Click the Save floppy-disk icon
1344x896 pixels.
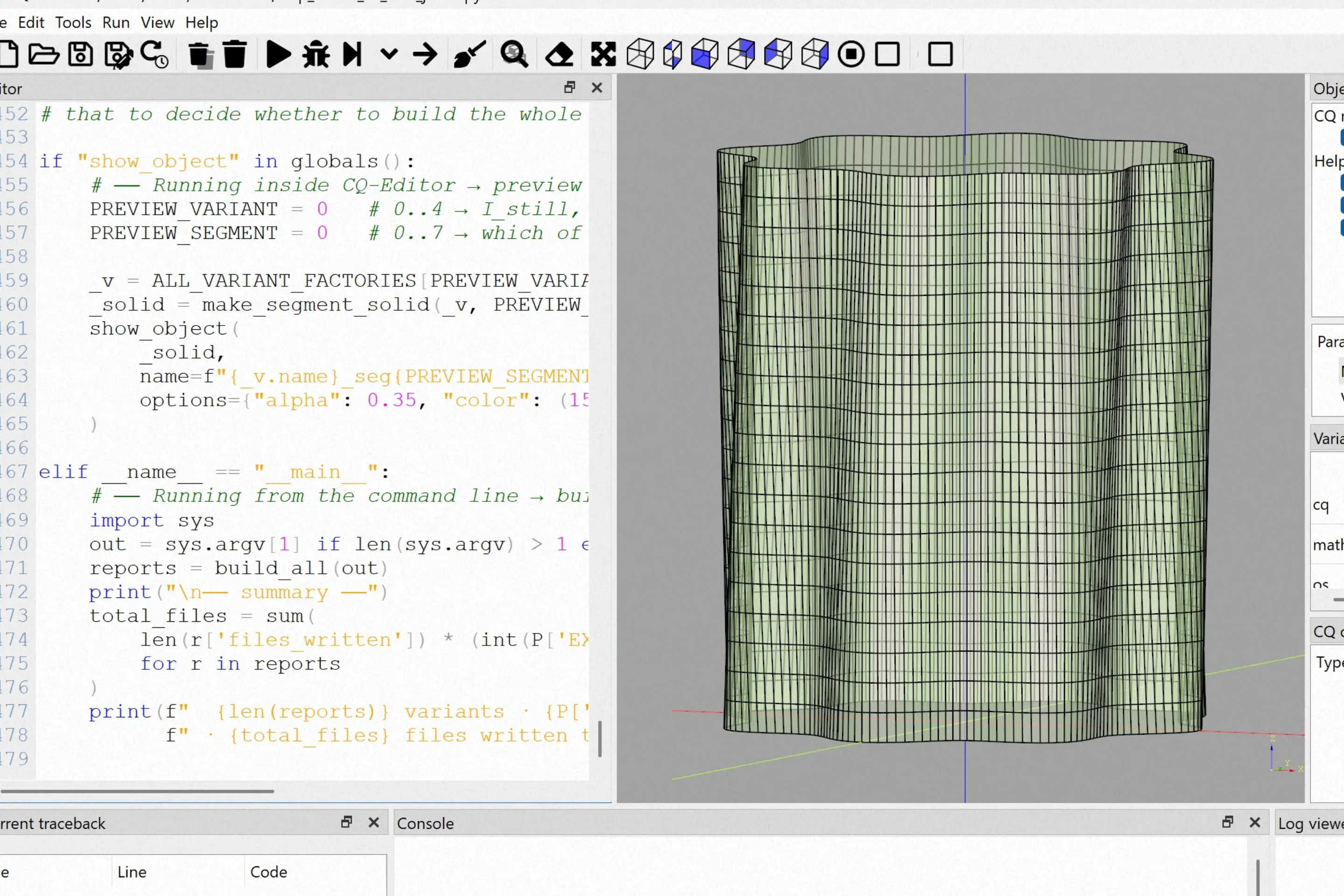click(81, 55)
